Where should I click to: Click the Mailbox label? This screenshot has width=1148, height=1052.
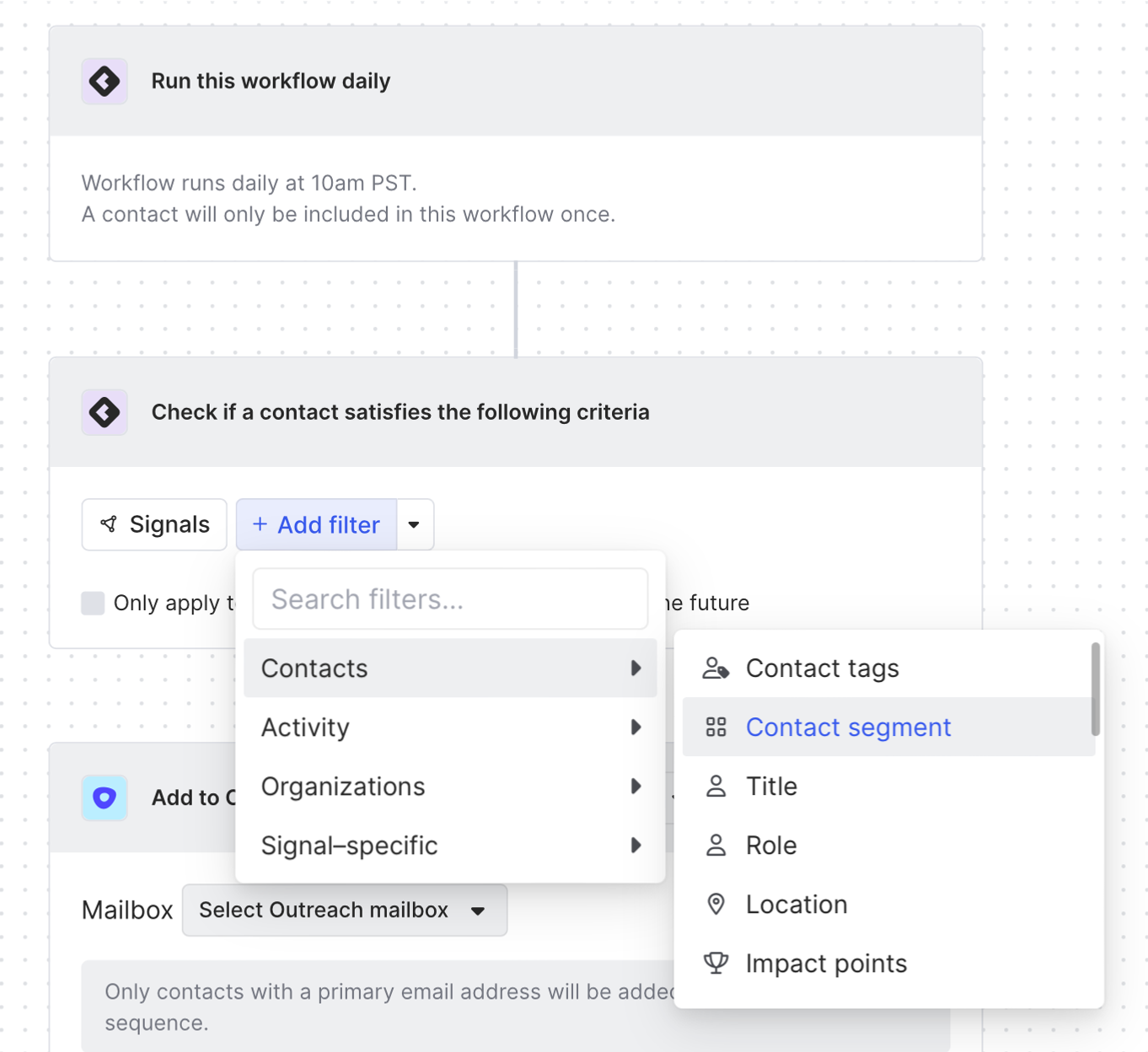[x=127, y=910]
